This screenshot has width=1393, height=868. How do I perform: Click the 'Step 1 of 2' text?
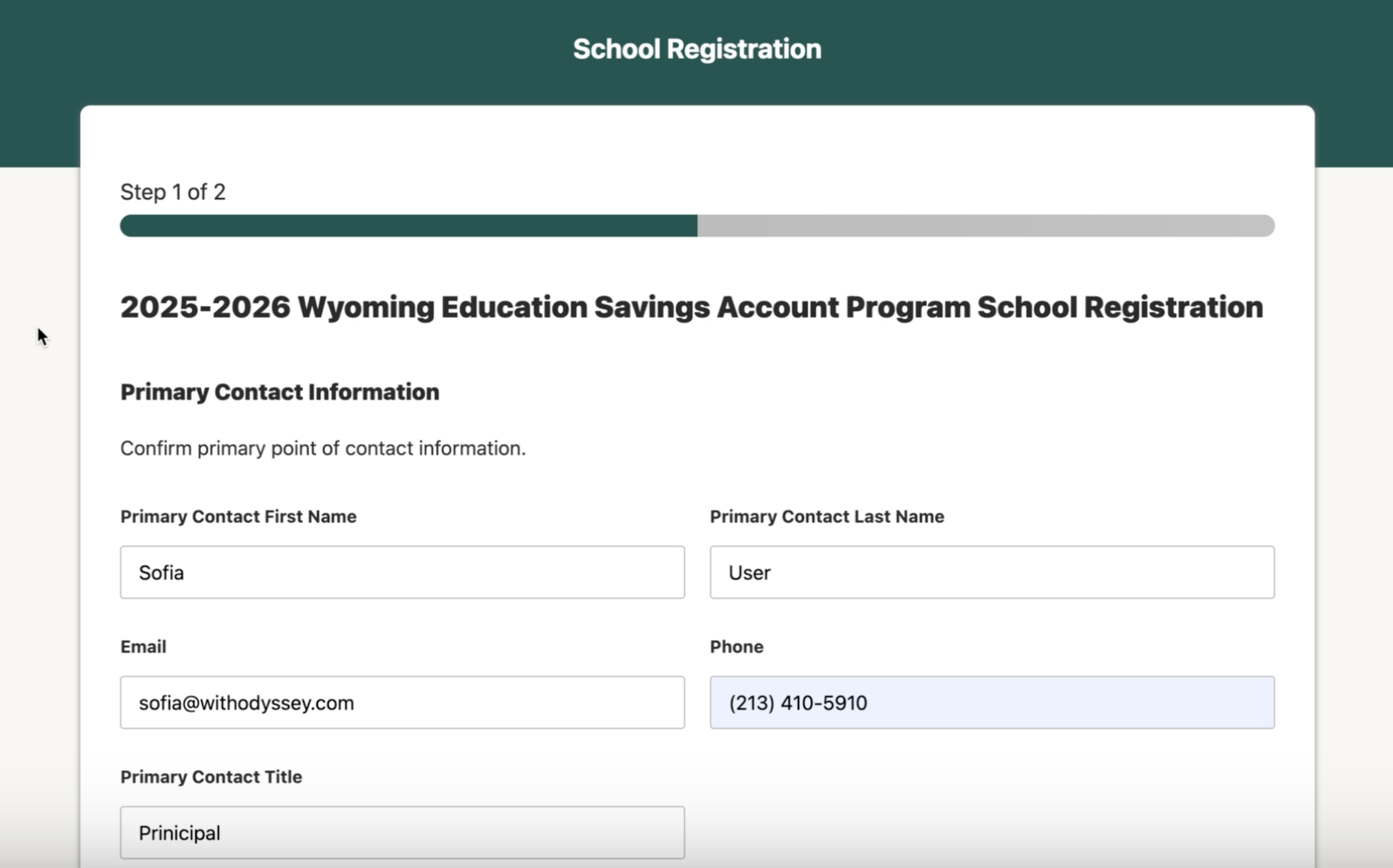coord(173,192)
